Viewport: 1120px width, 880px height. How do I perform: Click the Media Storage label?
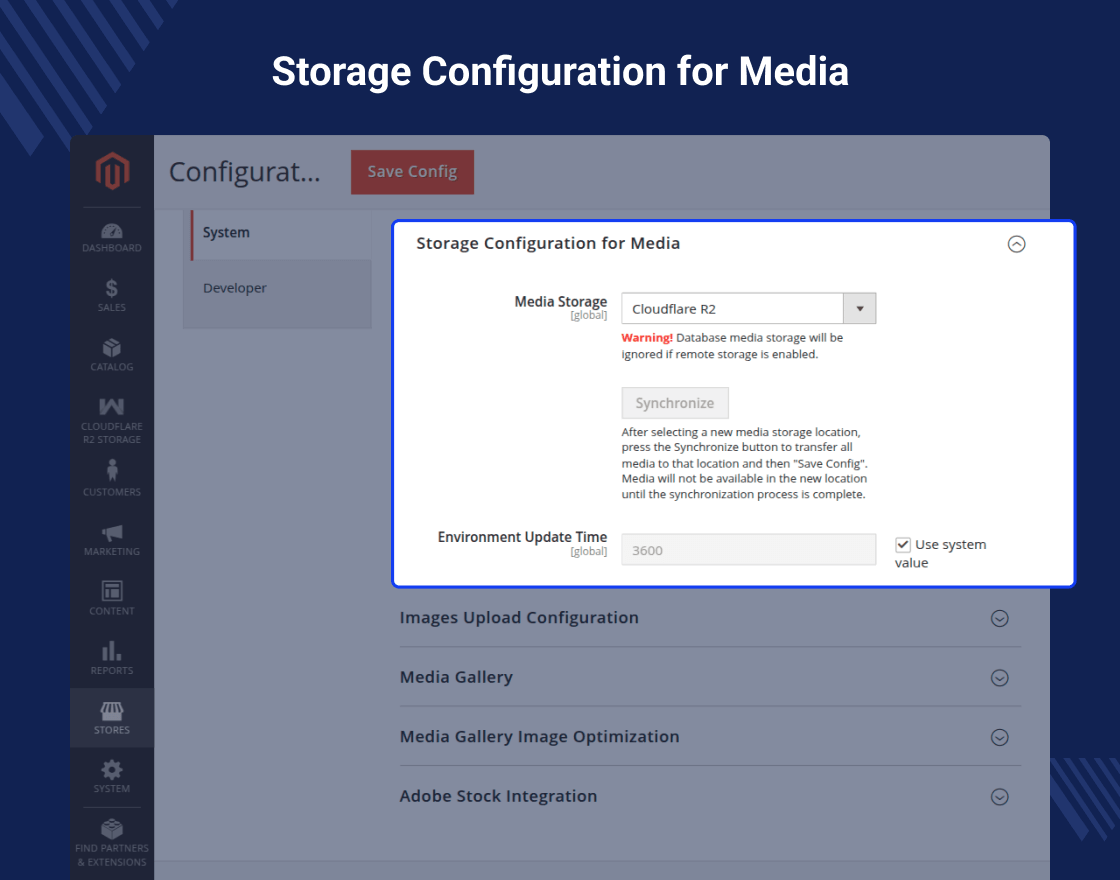click(561, 302)
